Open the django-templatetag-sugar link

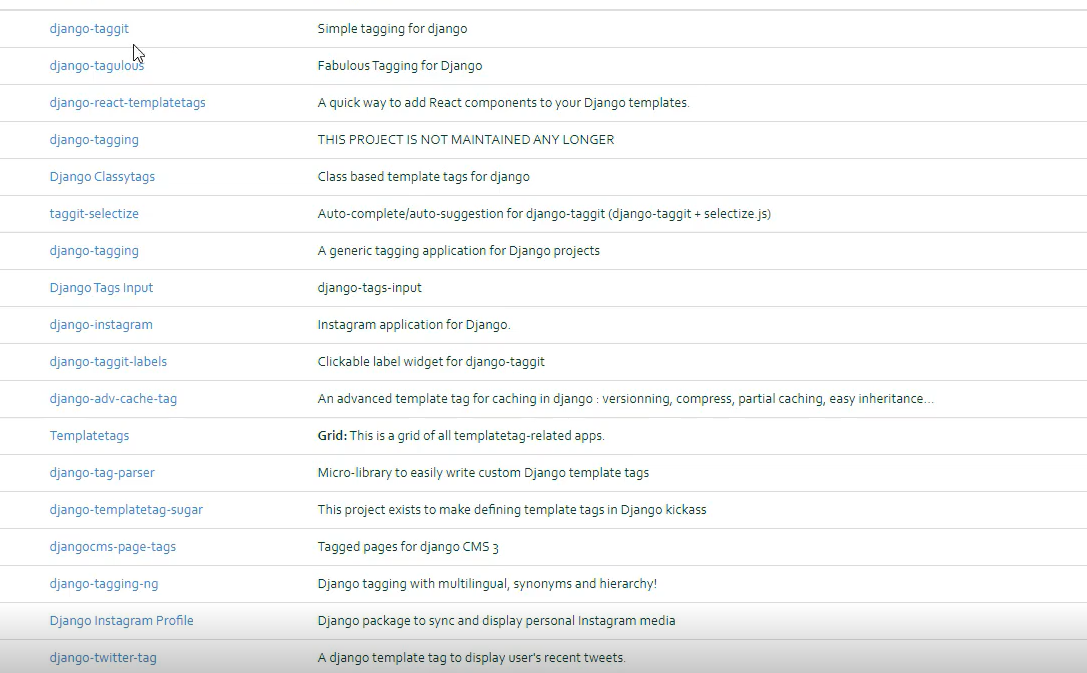tap(126, 510)
